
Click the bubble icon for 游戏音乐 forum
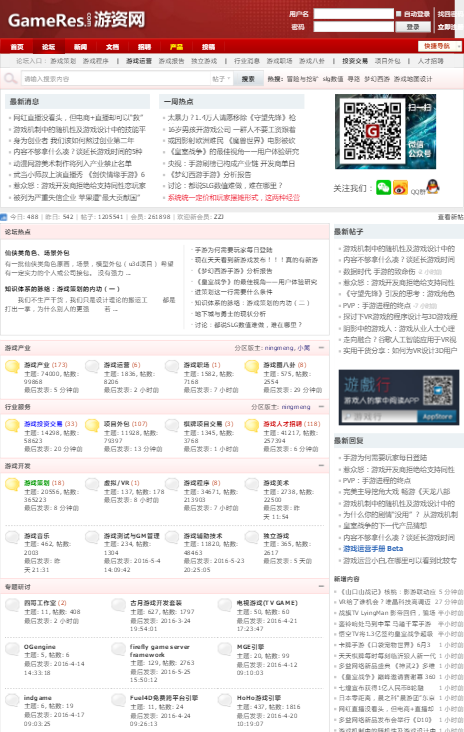(12, 537)
